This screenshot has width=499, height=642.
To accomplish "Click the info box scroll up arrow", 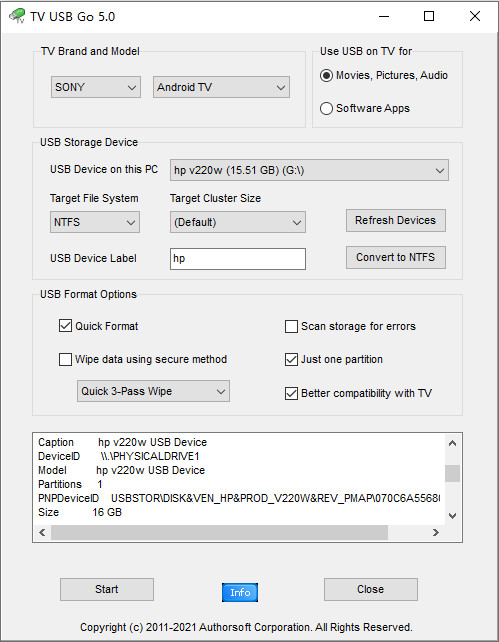I will pos(452,443).
